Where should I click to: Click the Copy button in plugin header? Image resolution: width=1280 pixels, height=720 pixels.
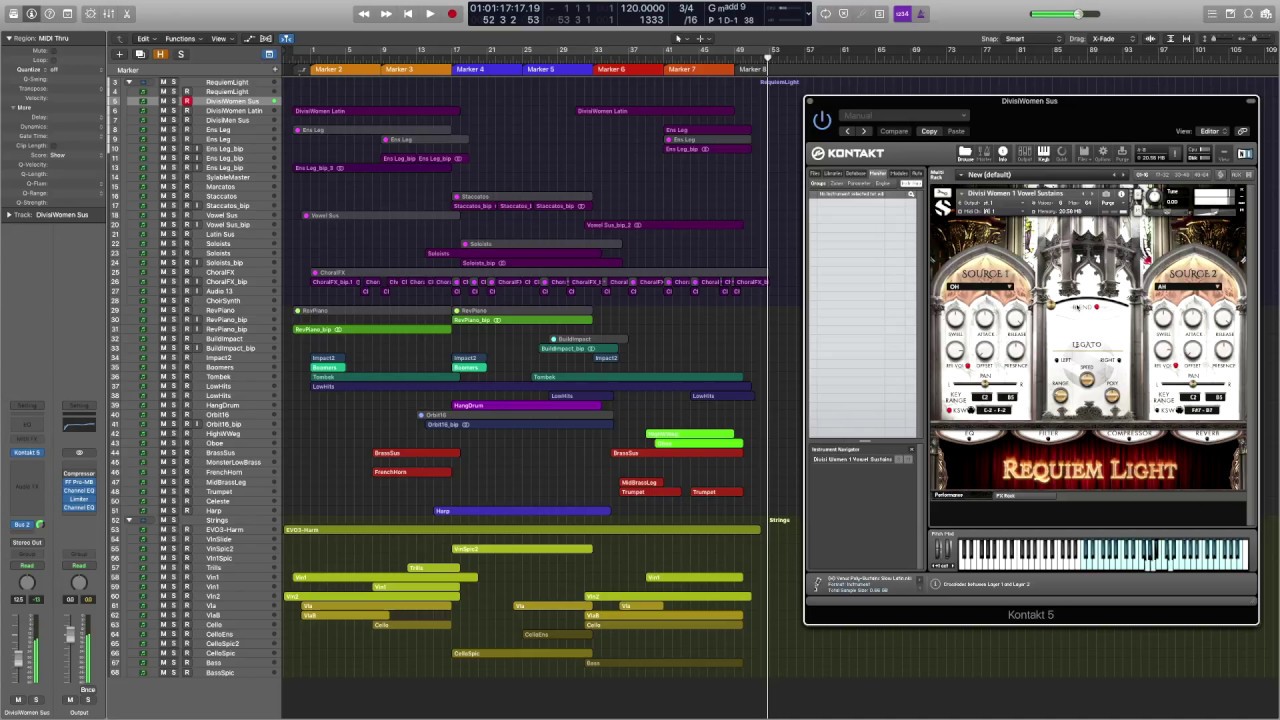click(x=929, y=131)
